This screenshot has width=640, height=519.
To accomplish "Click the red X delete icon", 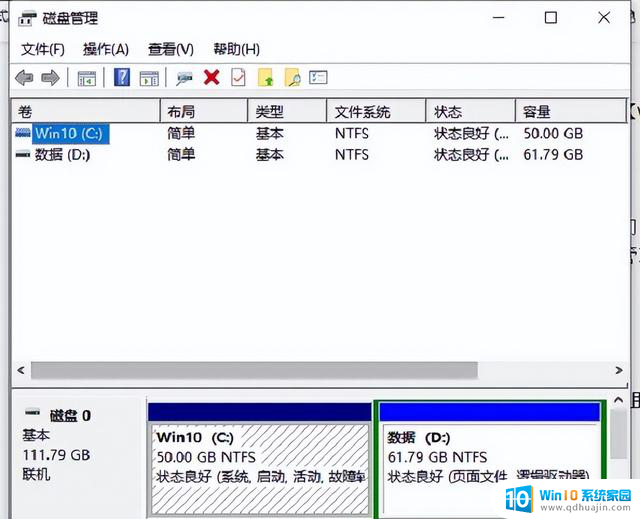I will coord(211,77).
